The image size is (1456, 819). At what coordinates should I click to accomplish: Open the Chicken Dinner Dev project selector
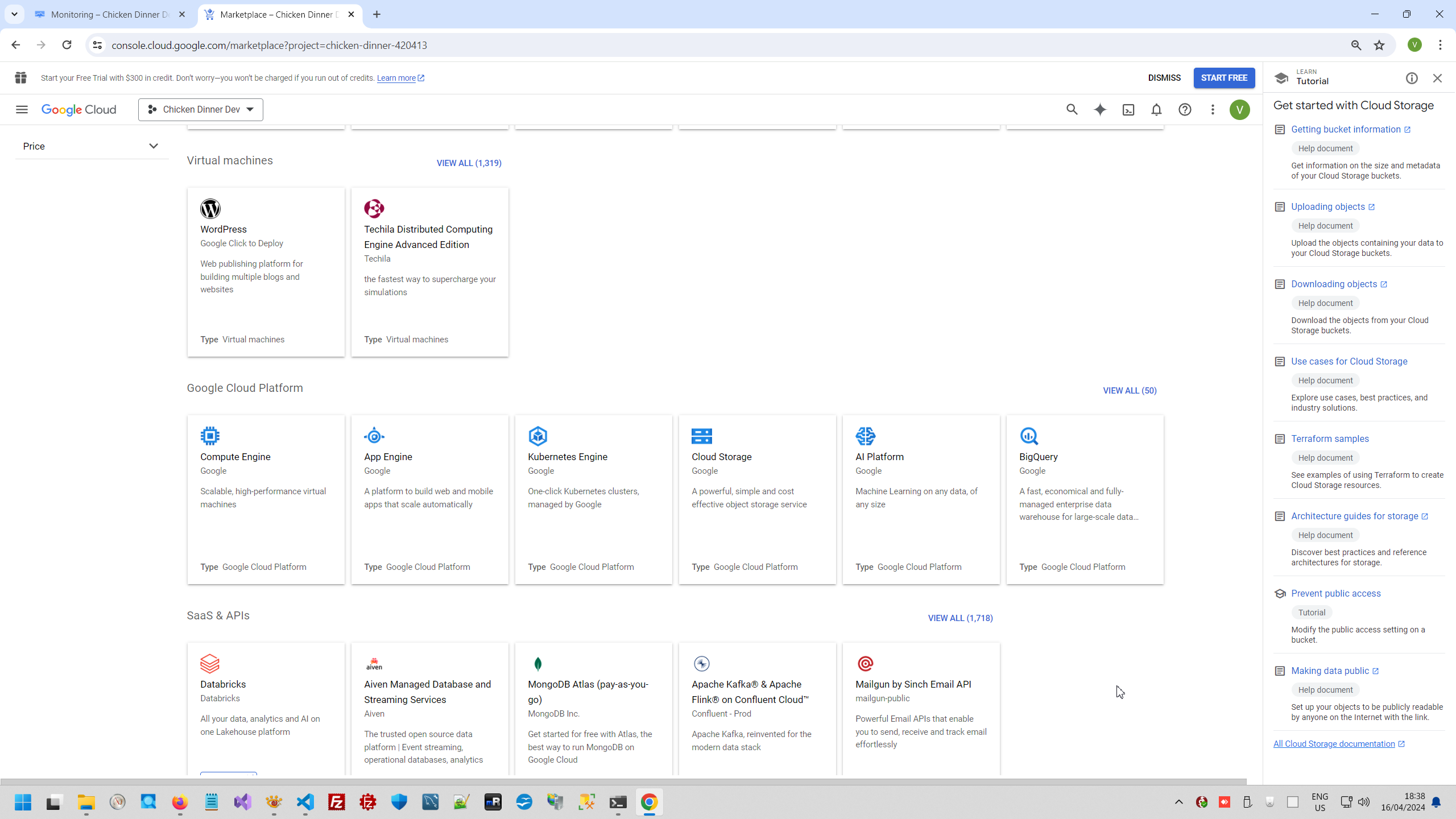click(x=200, y=109)
